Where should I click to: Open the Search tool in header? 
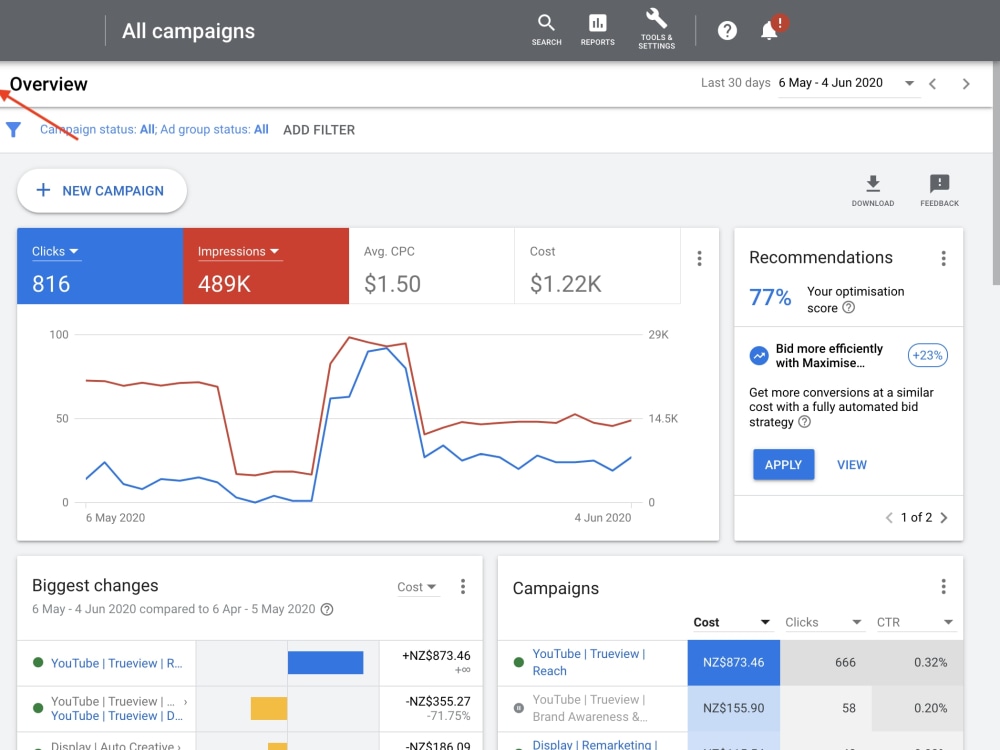[547, 30]
